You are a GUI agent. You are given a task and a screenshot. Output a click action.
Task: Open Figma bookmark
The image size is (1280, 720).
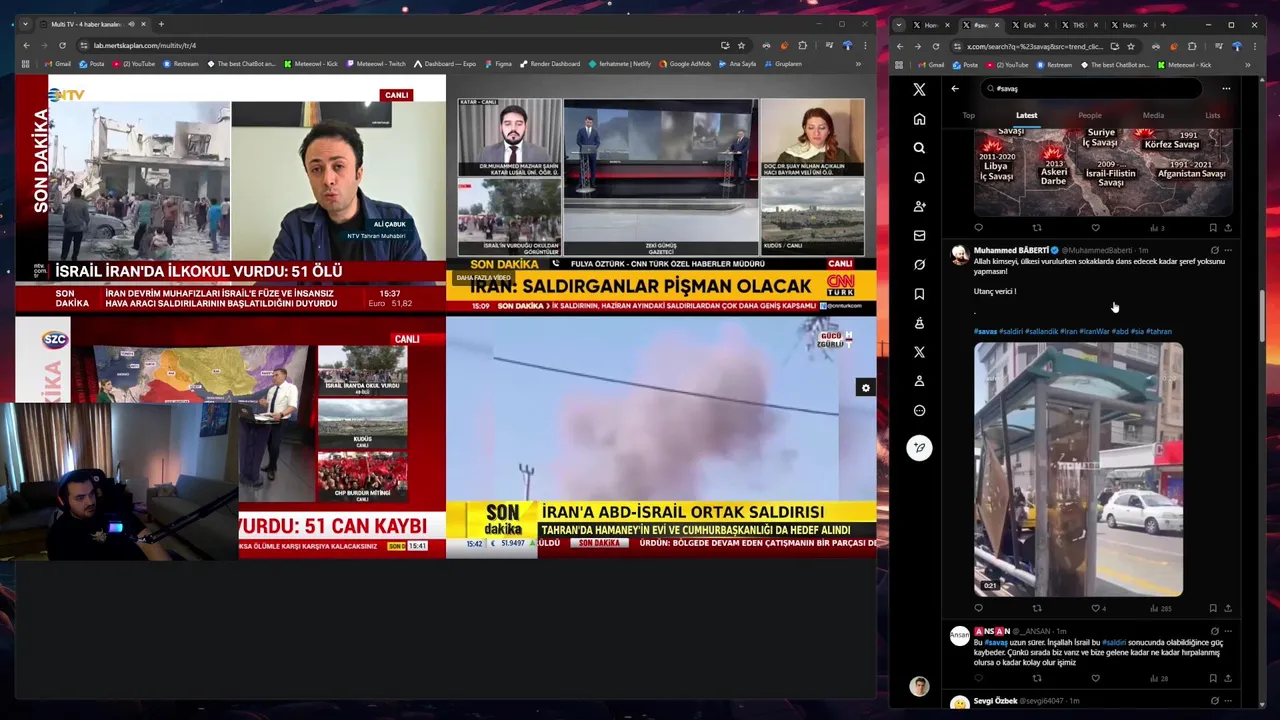coord(498,64)
